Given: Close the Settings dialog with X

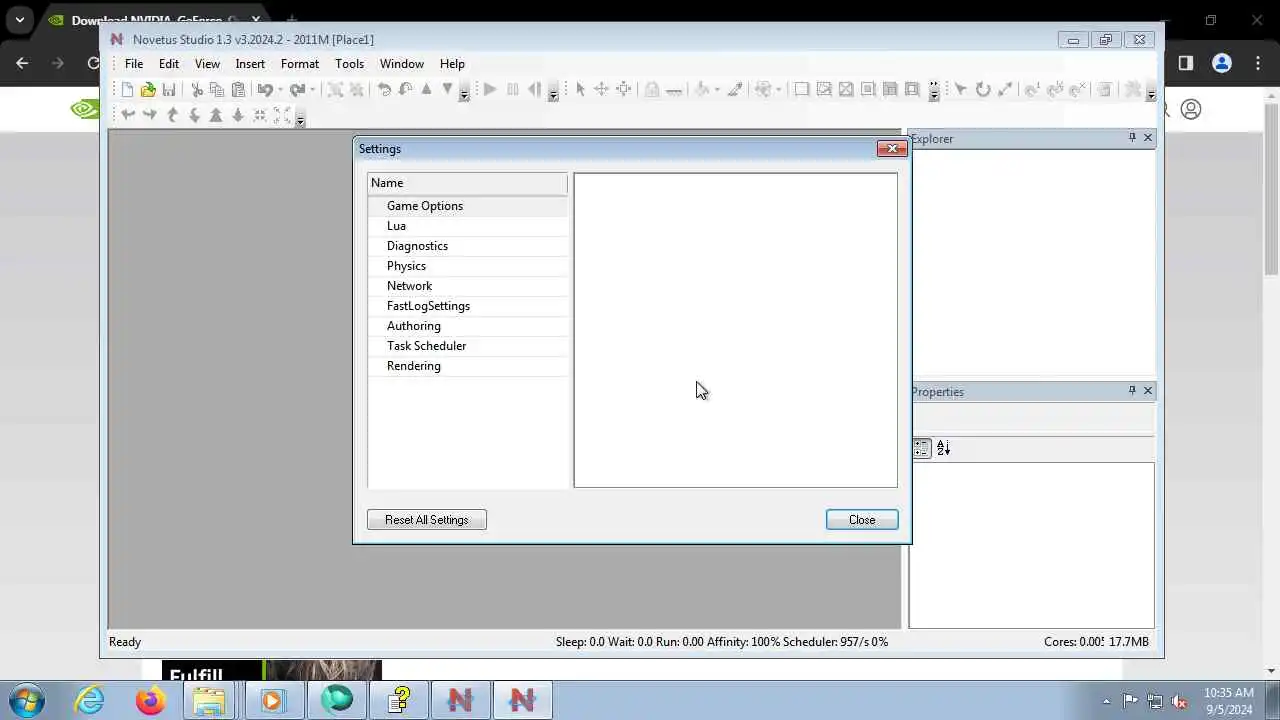Looking at the screenshot, I should point(892,149).
